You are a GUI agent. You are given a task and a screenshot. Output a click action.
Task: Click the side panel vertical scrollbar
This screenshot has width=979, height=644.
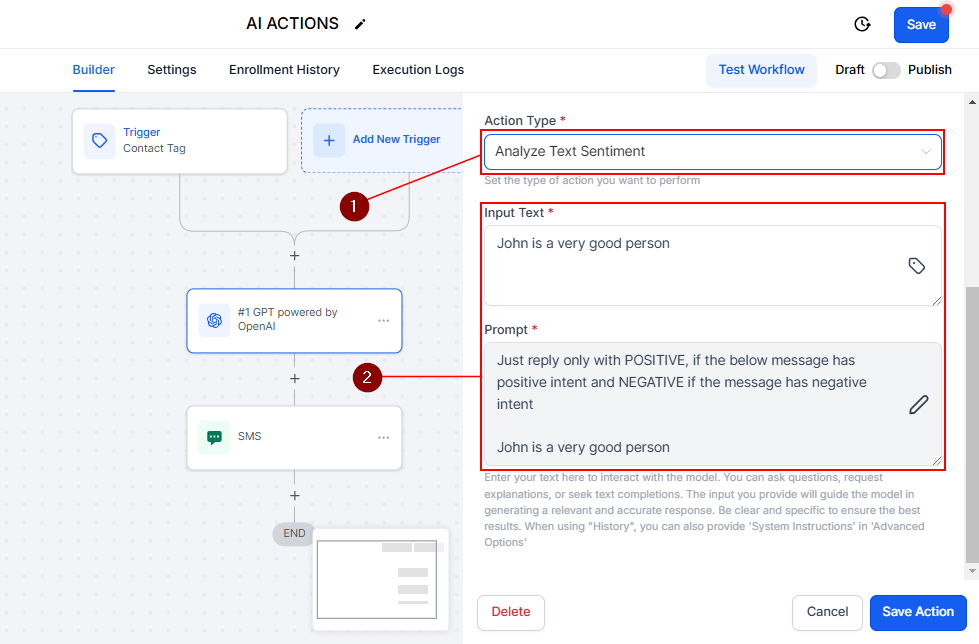tap(972, 425)
